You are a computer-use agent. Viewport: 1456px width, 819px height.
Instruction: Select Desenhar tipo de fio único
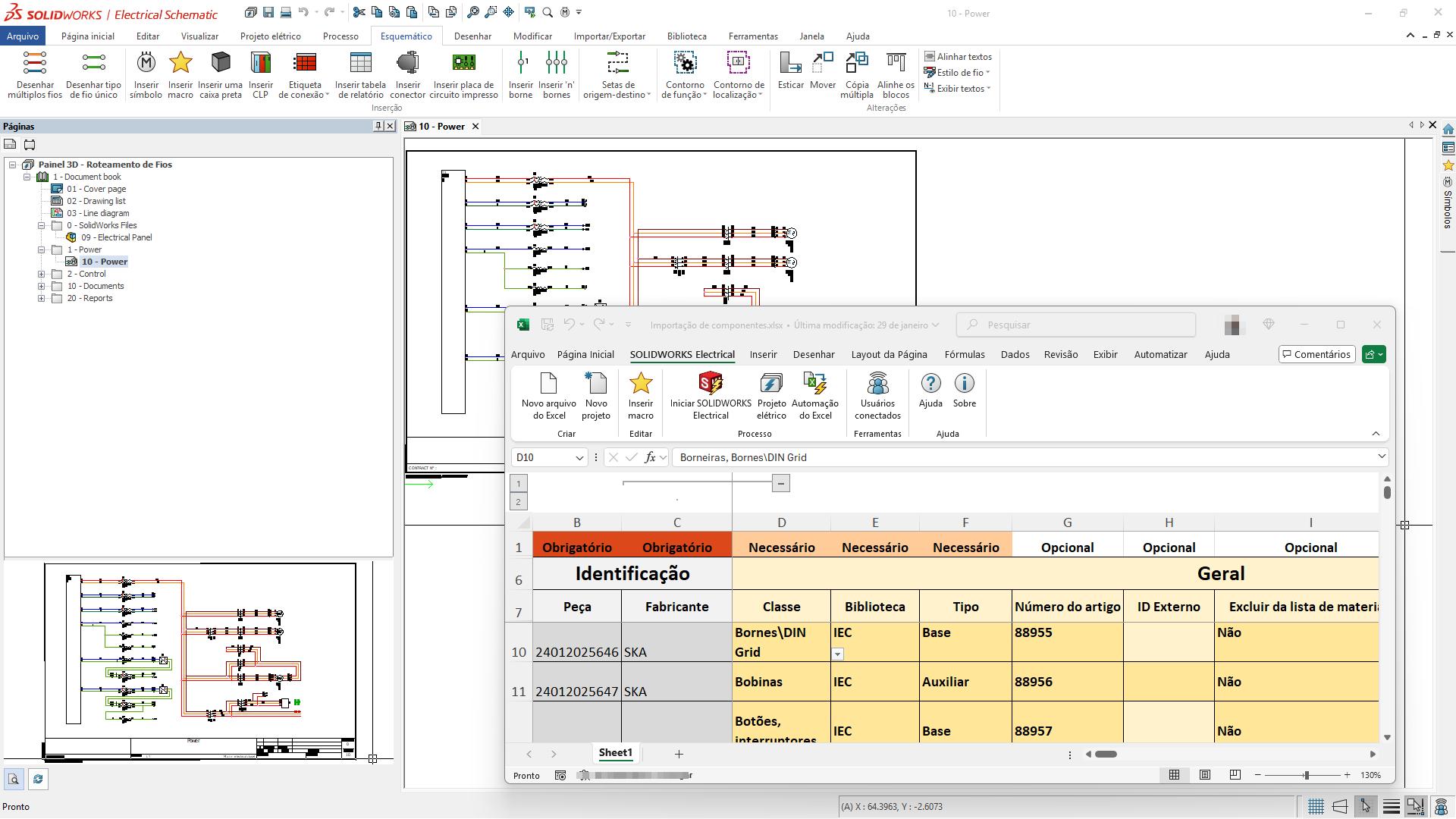click(93, 74)
